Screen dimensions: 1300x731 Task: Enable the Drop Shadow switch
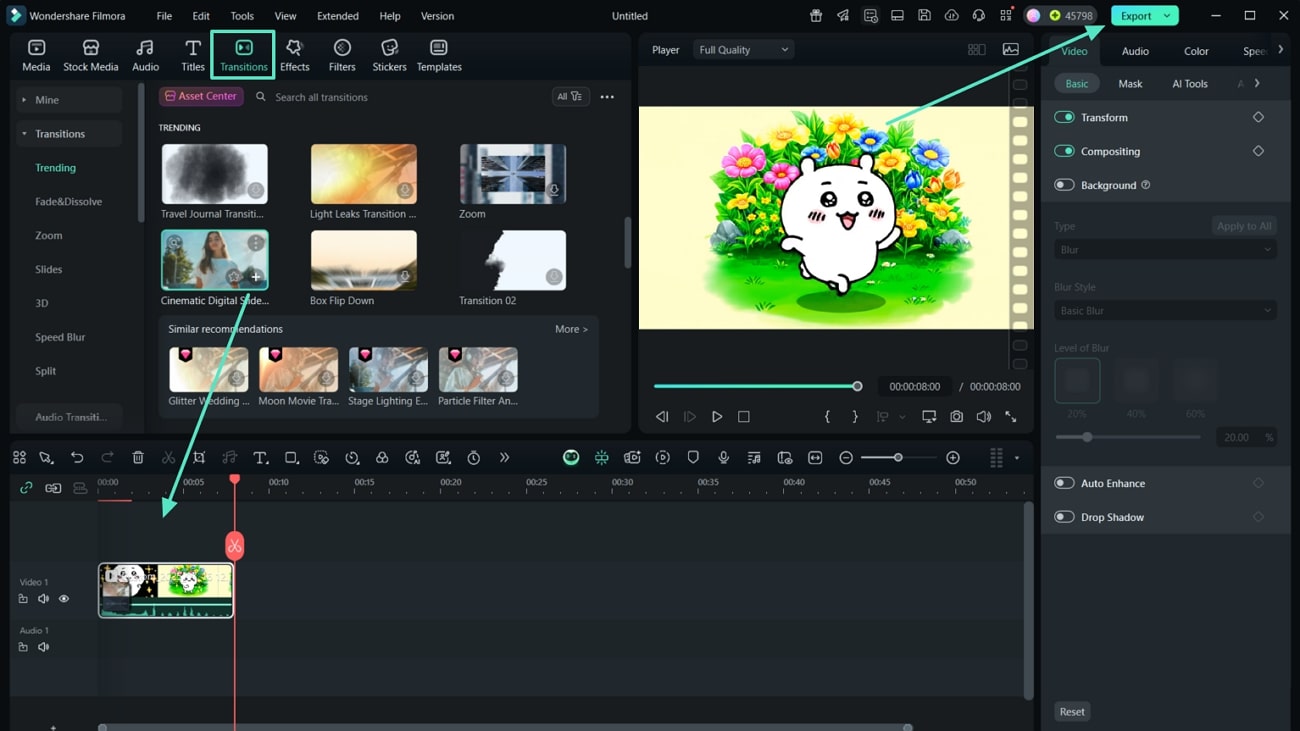1064,517
